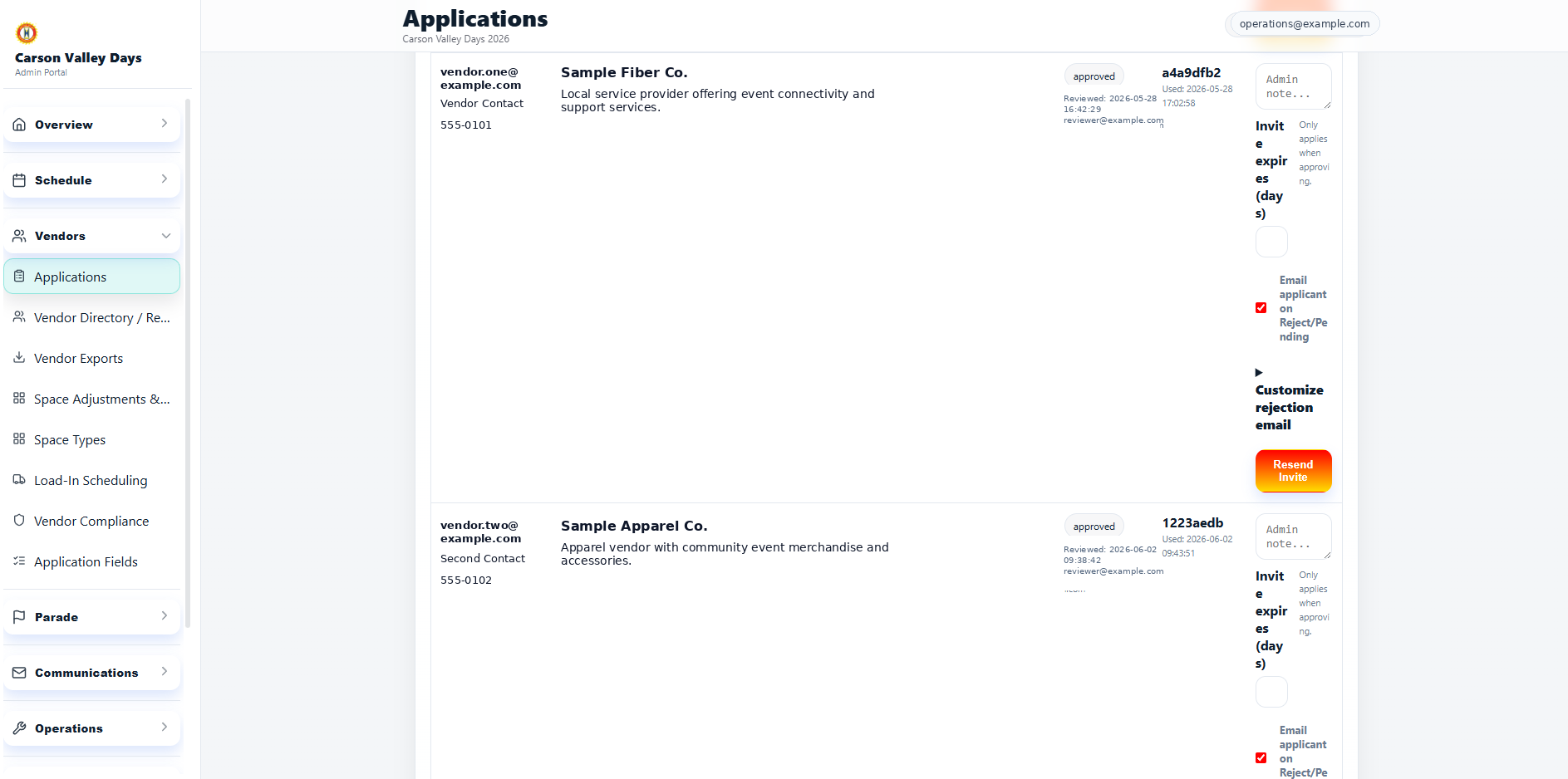
Task: Open Space Adjustments sidebar item
Action: click(92, 399)
